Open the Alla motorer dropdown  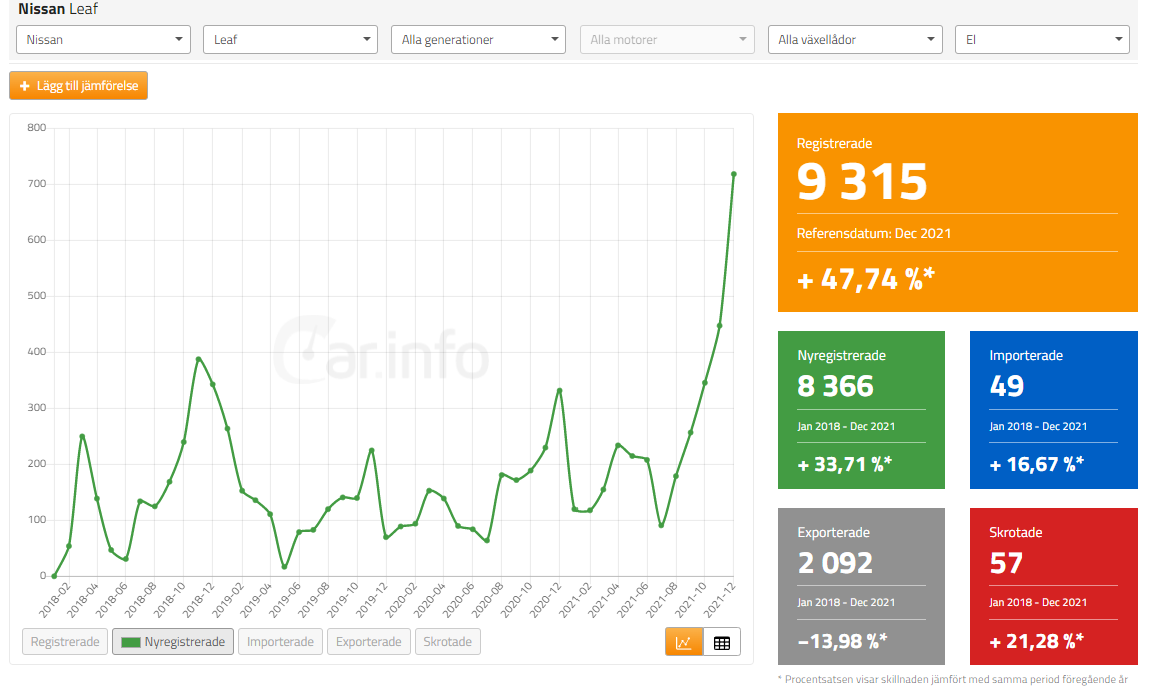tap(667, 40)
